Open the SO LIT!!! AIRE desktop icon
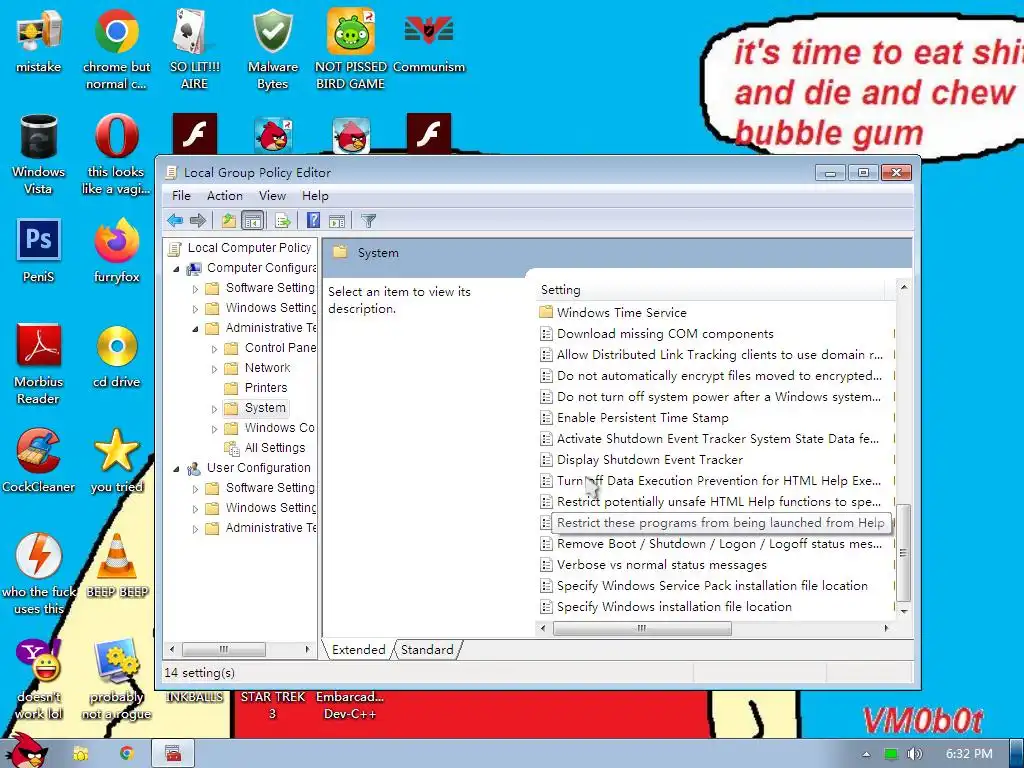This screenshot has width=1024, height=768. point(195,49)
